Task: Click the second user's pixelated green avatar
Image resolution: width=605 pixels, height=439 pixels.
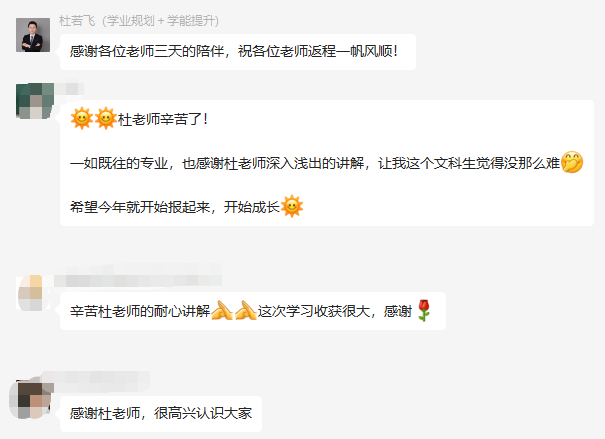Action: (x=35, y=101)
